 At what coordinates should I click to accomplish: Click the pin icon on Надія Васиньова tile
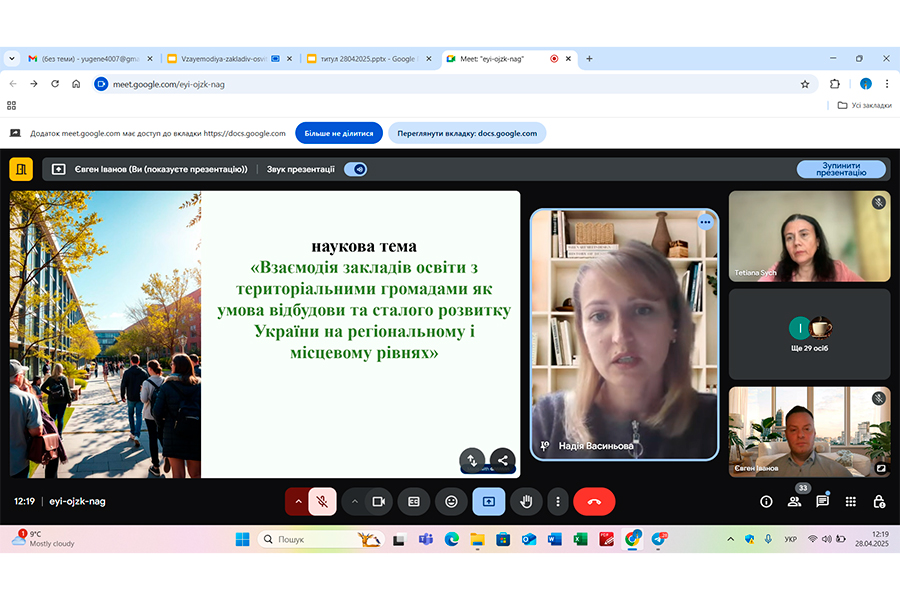(545, 446)
